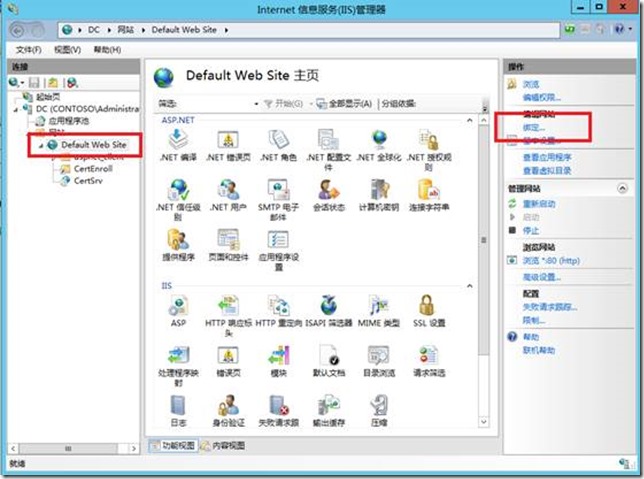Open the .NET 角色 feature
Image resolution: width=644 pixels, height=479 pixels.
278,145
